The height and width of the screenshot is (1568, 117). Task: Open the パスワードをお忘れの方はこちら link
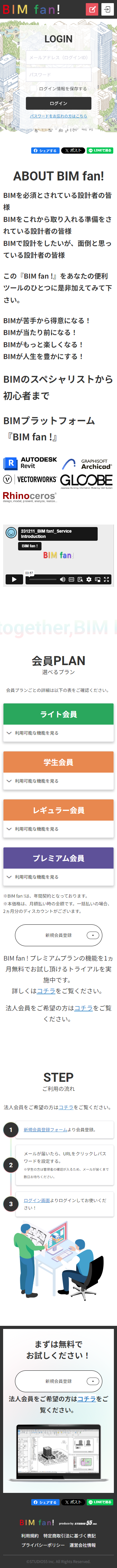click(x=59, y=116)
